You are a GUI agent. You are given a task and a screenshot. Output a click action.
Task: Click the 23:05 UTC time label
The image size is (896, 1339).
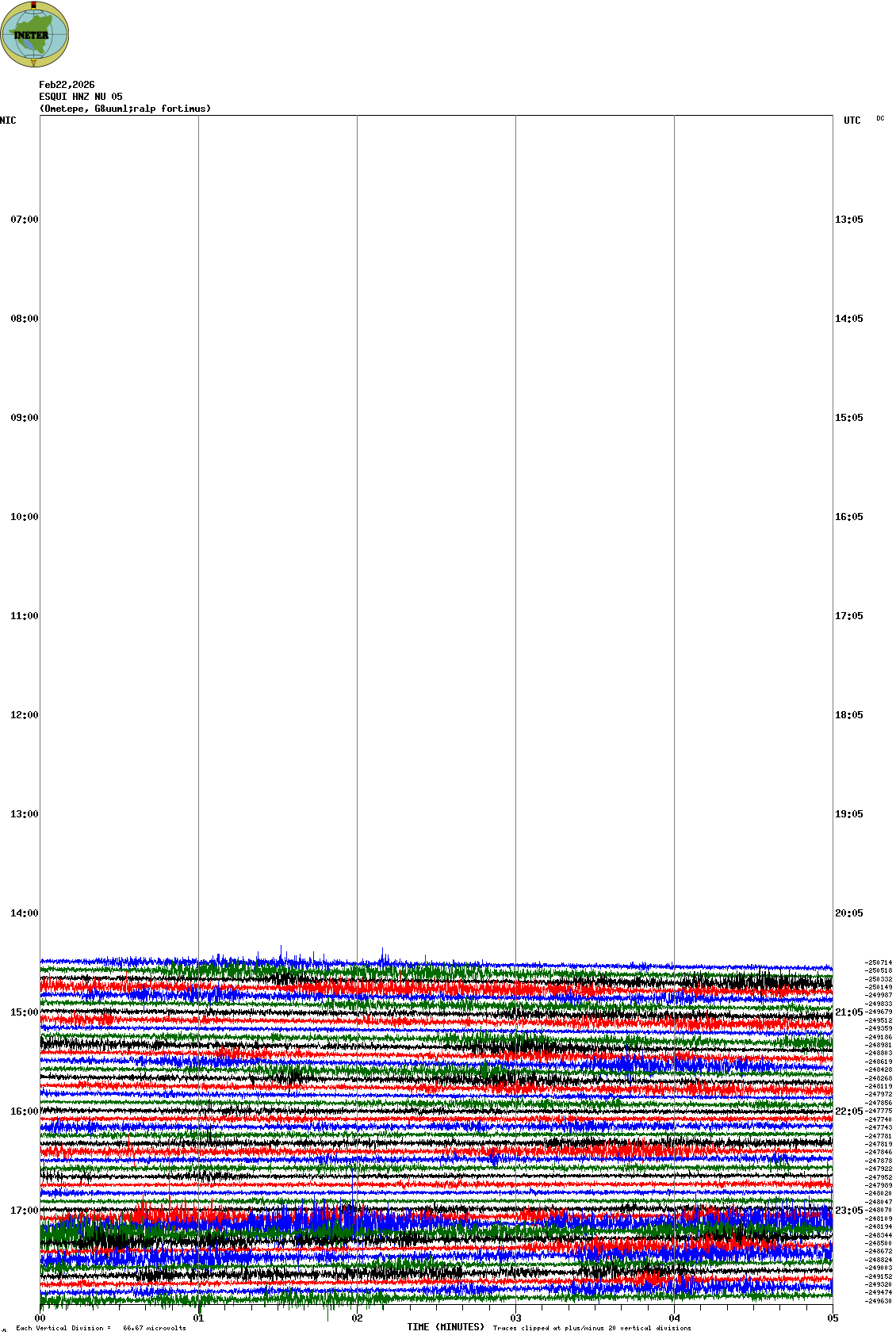pyautogui.click(x=848, y=1211)
